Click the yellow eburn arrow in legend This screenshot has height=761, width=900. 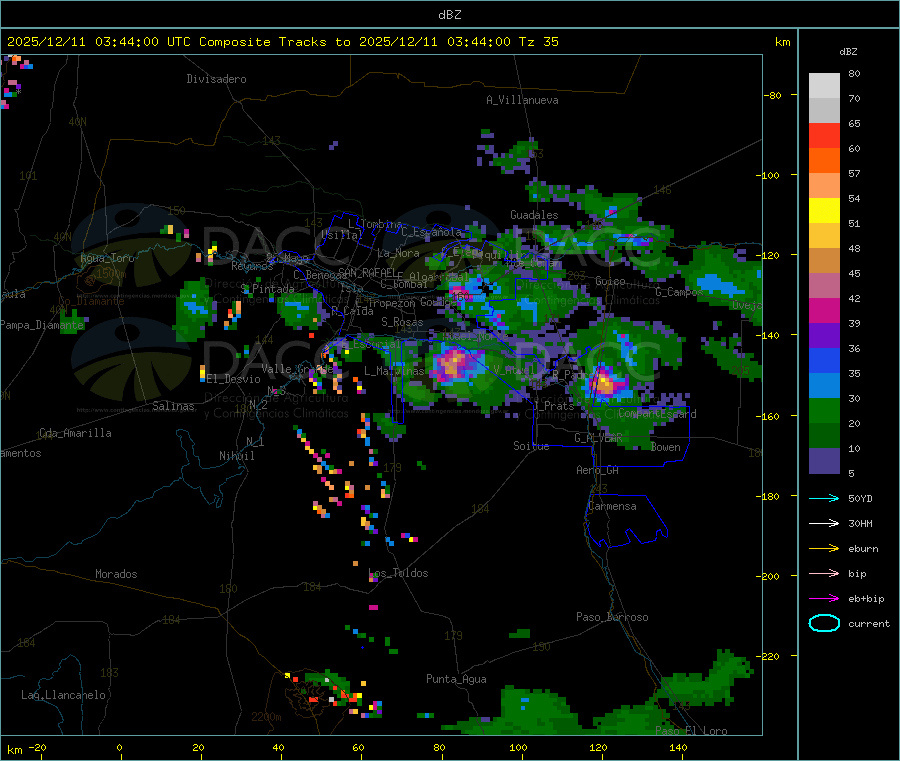click(x=824, y=549)
